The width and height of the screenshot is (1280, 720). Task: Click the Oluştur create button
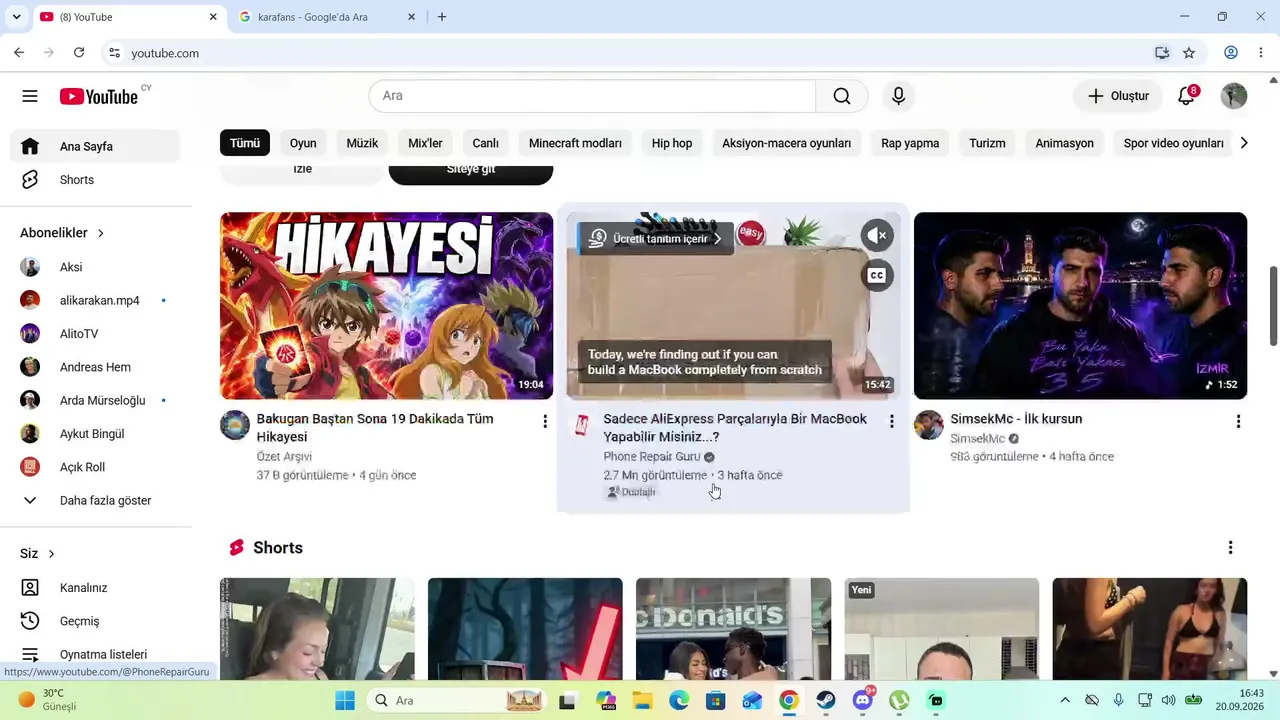click(x=1118, y=96)
